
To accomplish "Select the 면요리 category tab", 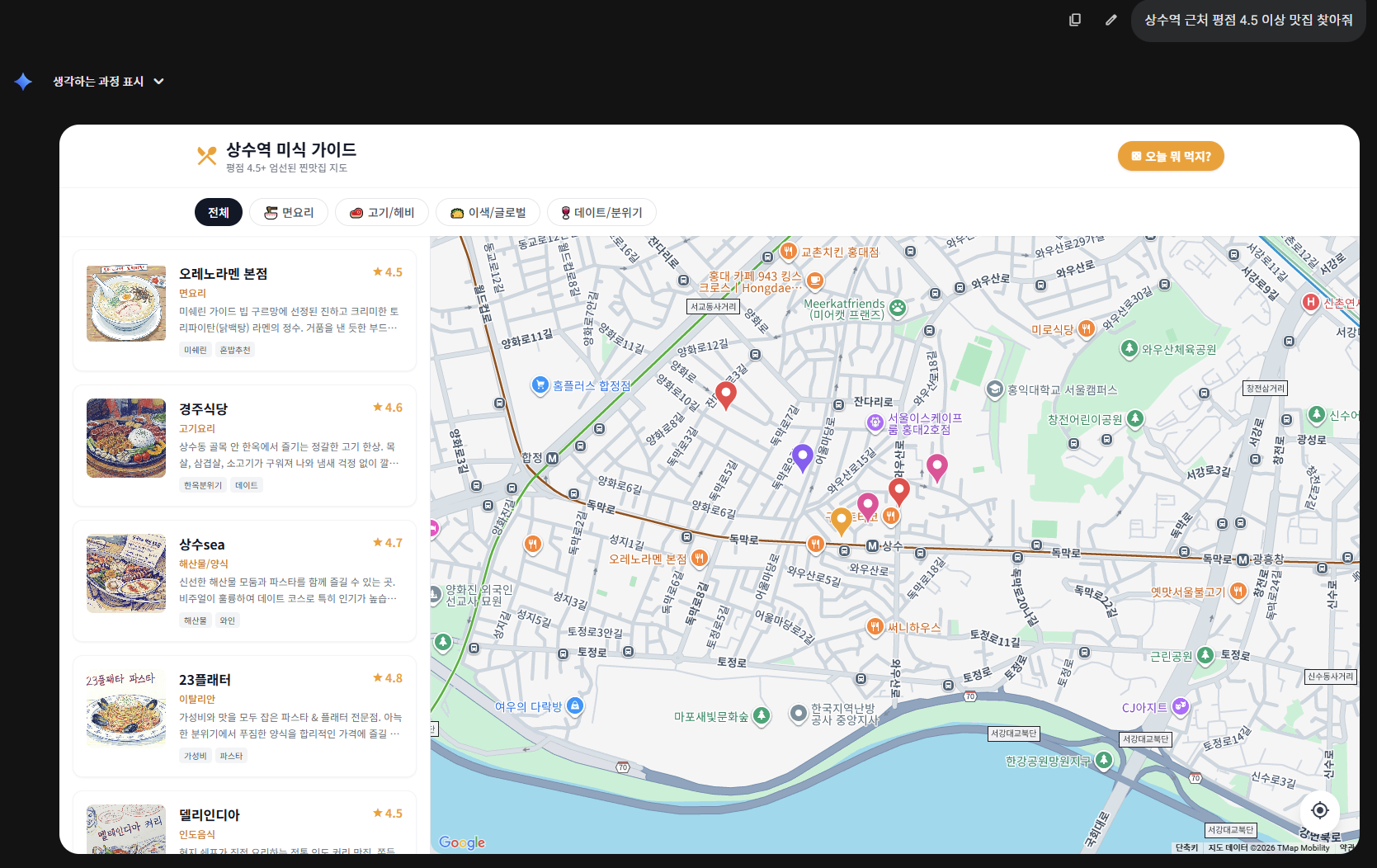I will click(289, 212).
